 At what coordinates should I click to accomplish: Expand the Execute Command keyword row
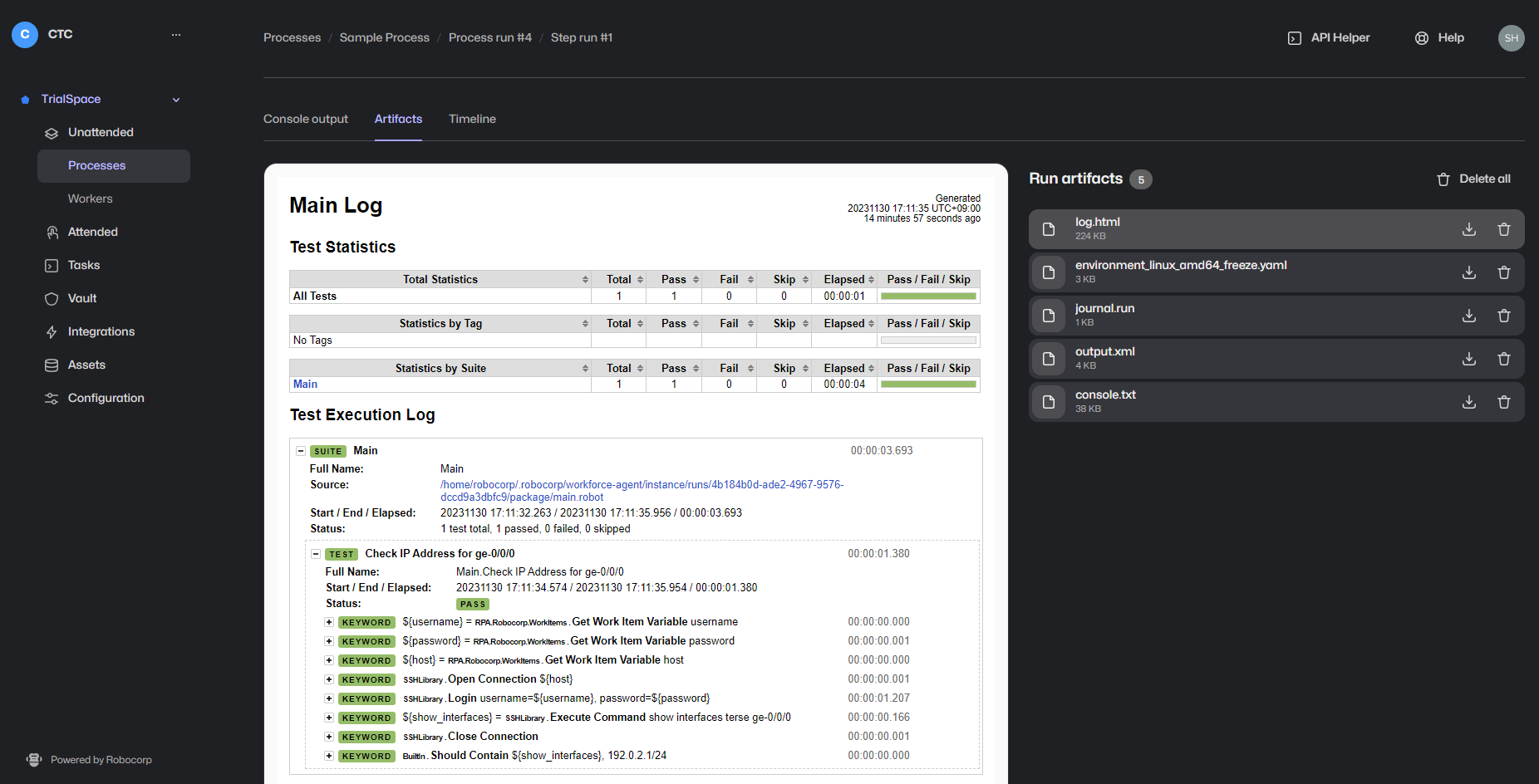(x=329, y=718)
